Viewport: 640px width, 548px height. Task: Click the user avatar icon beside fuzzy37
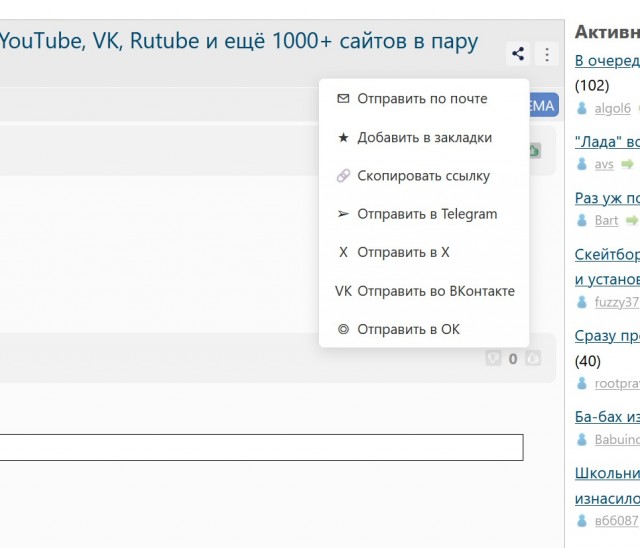click(582, 302)
